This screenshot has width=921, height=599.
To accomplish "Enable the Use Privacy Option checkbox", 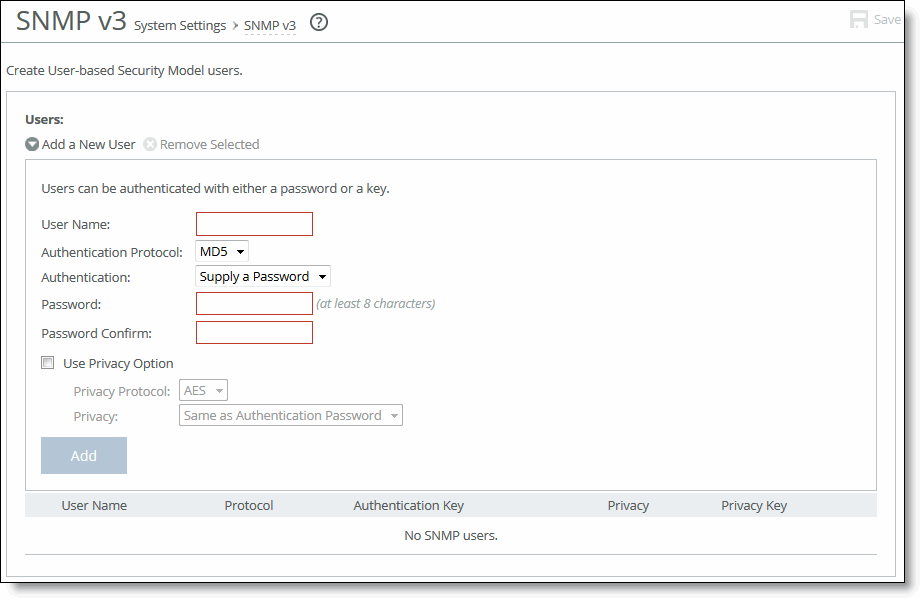I will 47,363.
